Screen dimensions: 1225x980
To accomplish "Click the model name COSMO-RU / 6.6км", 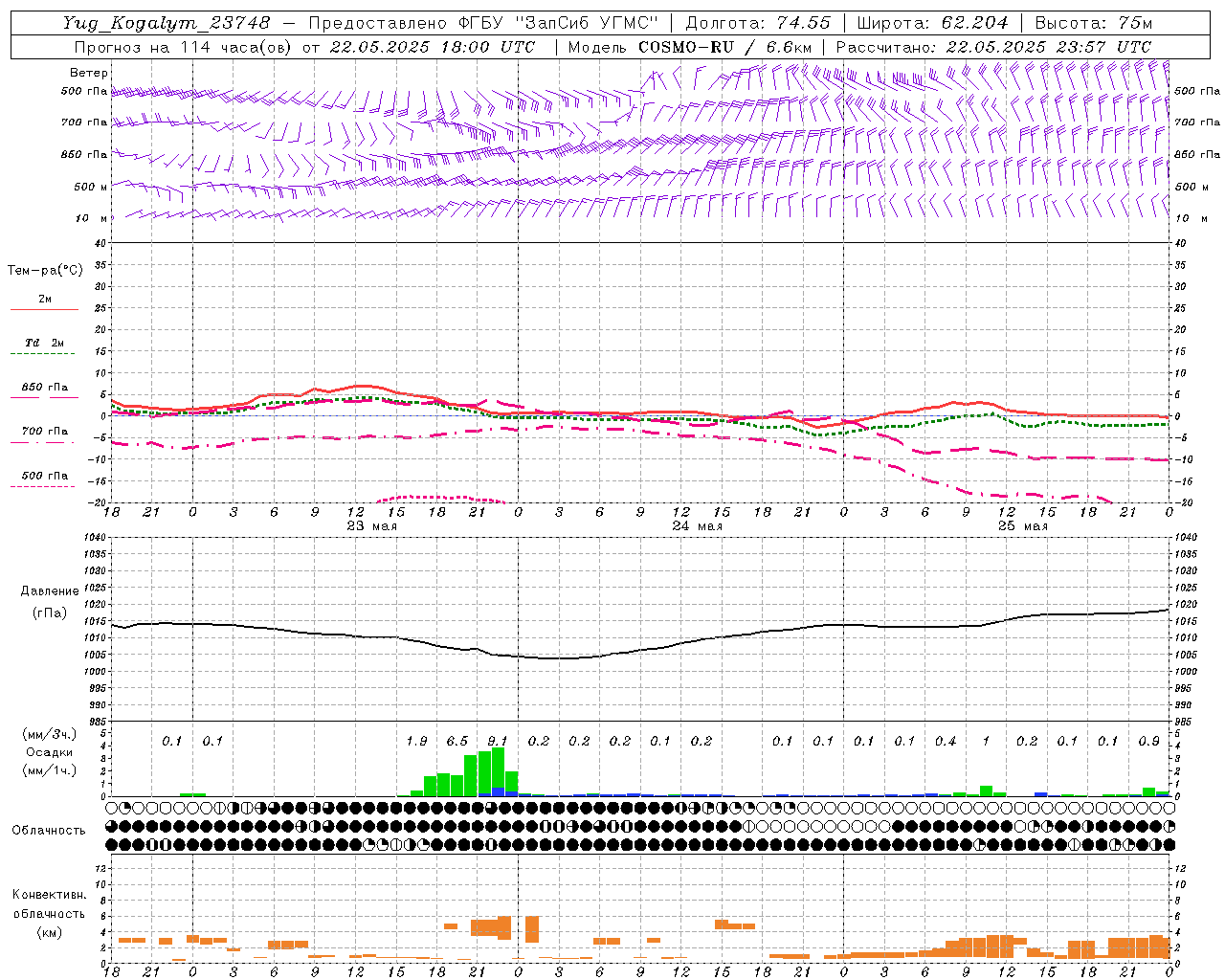I will [725, 47].
